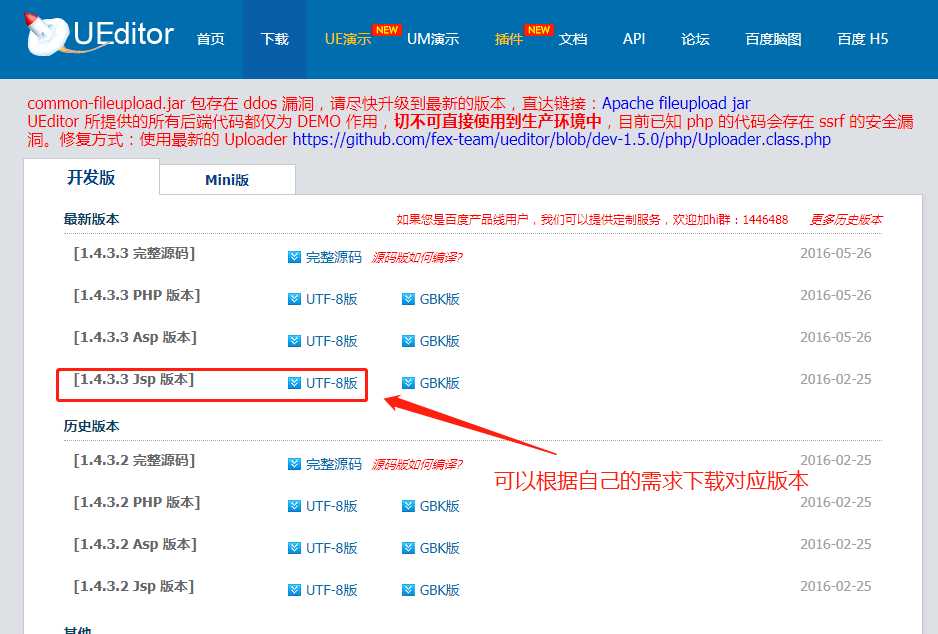This screenshot has width=938, height=634.
Task: Download 1.4.3.2 Jsp UTF-8版 text link
Action: [331, 590]
